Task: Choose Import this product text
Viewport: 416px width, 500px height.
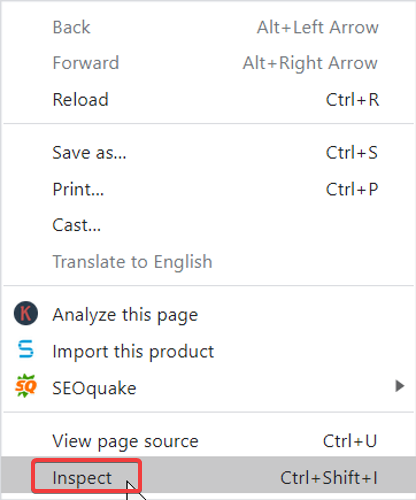Action: [133, 352]
